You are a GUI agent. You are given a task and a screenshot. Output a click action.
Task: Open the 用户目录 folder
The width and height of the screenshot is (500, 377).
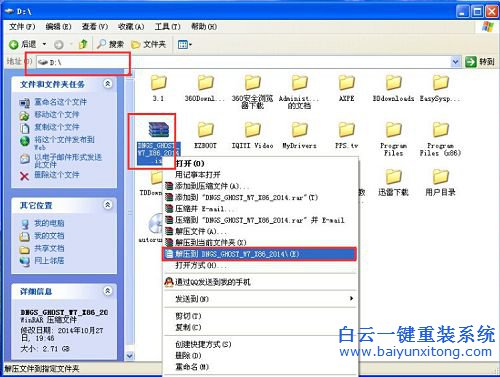440,182
